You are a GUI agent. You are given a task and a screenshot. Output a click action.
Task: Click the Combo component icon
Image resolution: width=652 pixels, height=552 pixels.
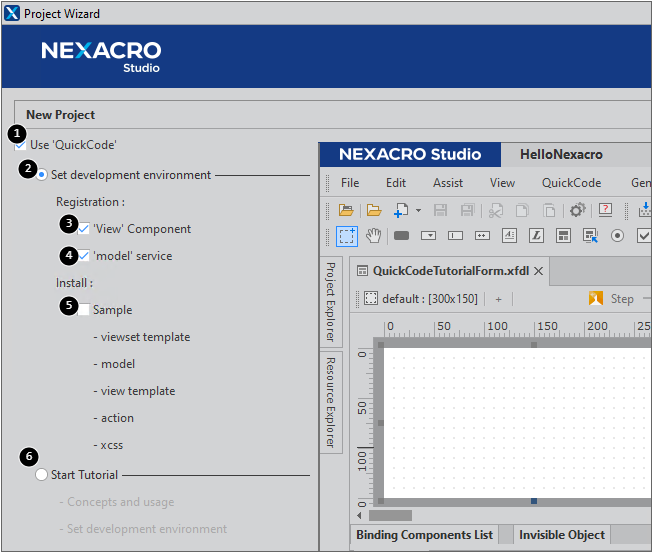pyautogui.click(x=428, y=236)
